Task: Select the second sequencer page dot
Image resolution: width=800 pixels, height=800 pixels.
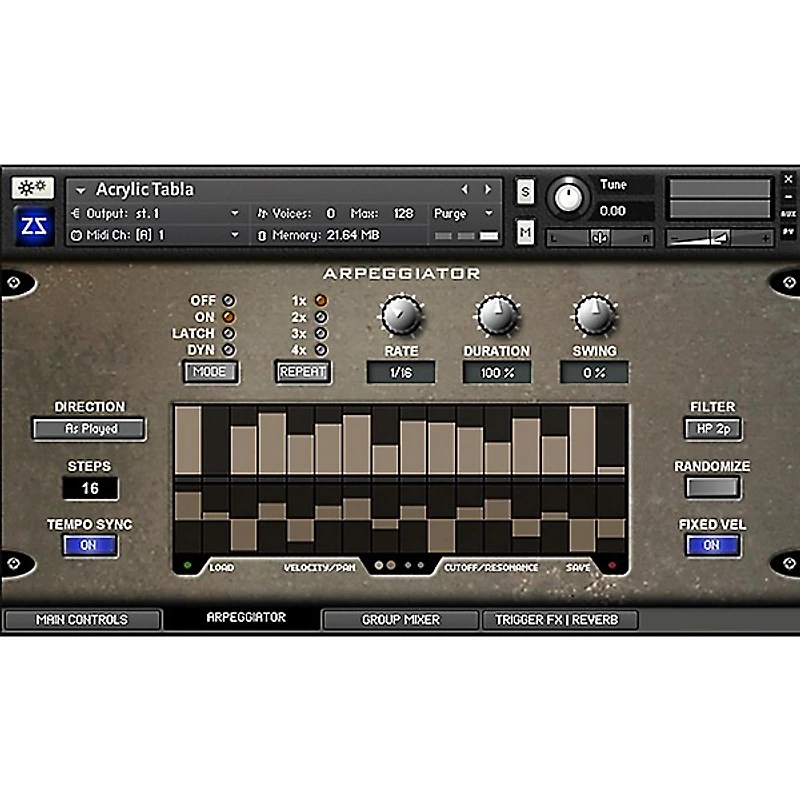Action: pyautogui.click(x=391, y=565)
